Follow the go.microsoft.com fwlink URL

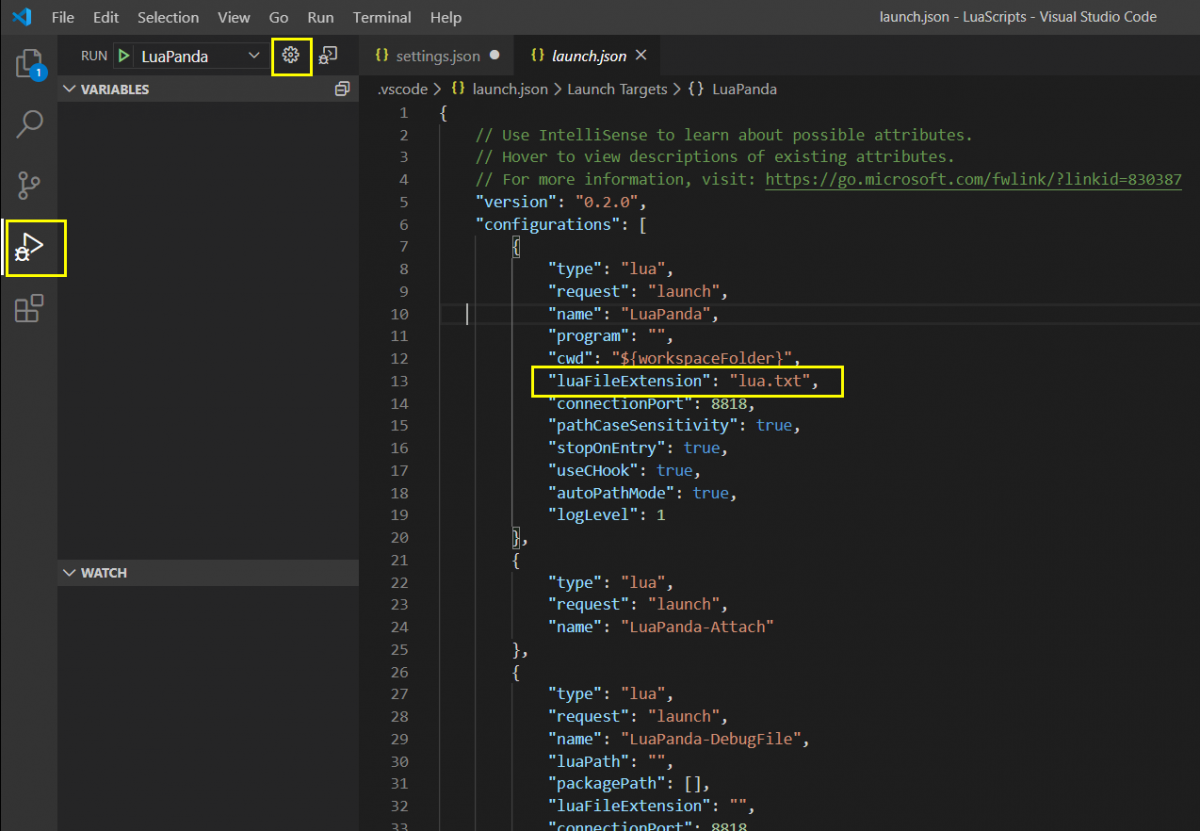pos(973,180)
